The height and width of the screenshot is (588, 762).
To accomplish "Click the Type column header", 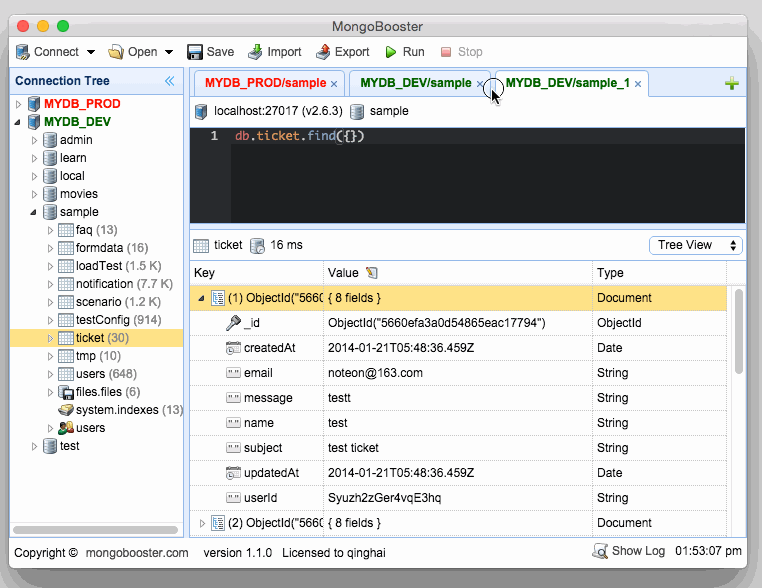I will tap(659, 273).
